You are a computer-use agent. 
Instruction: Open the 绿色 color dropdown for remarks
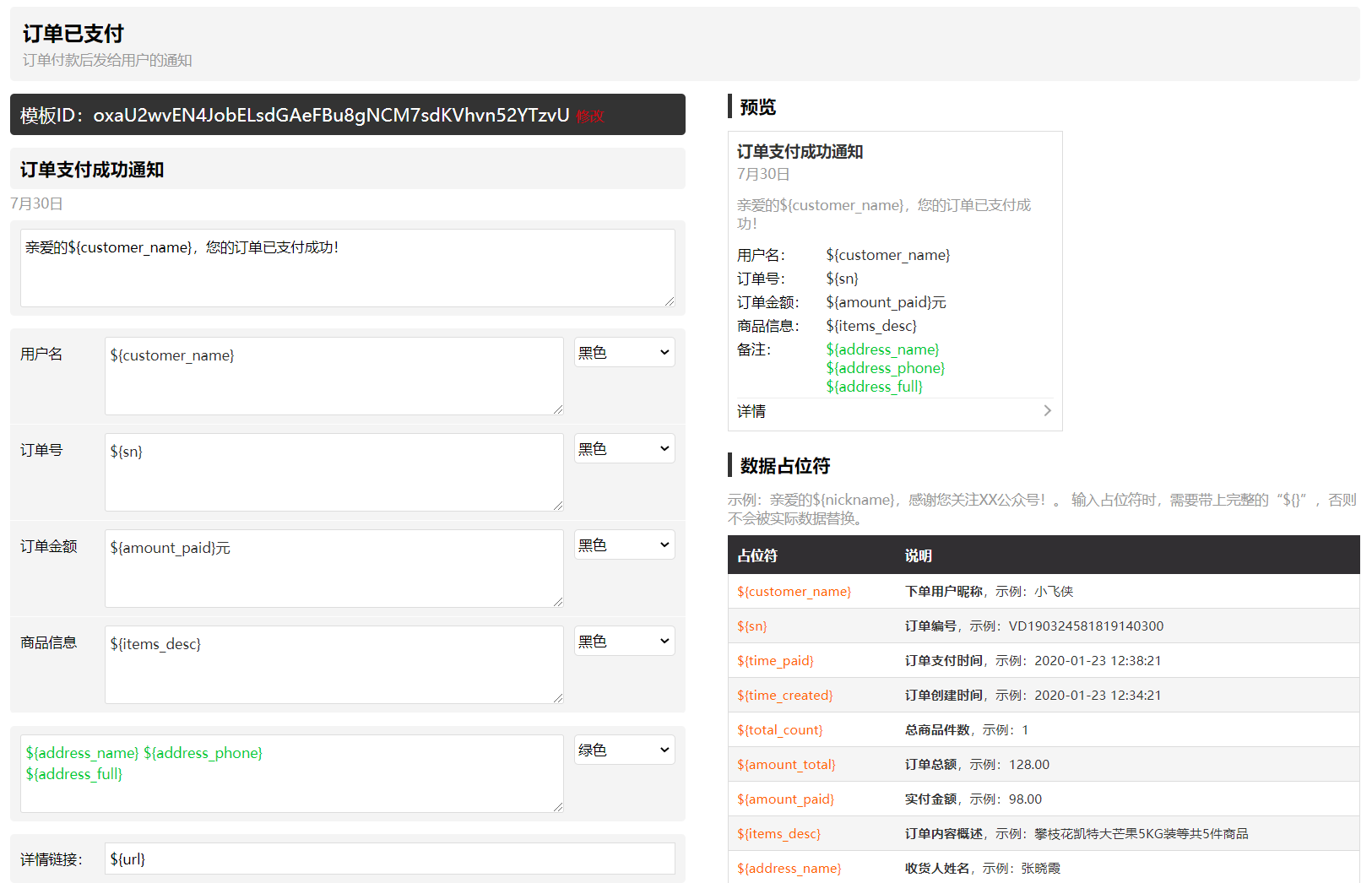point(624,750)
